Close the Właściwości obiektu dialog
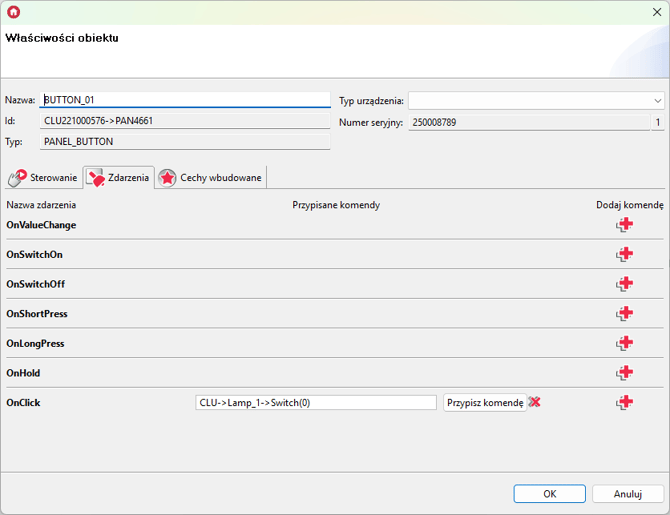The image size is (670, 515). pyautogui.click(x=656, y=12)
